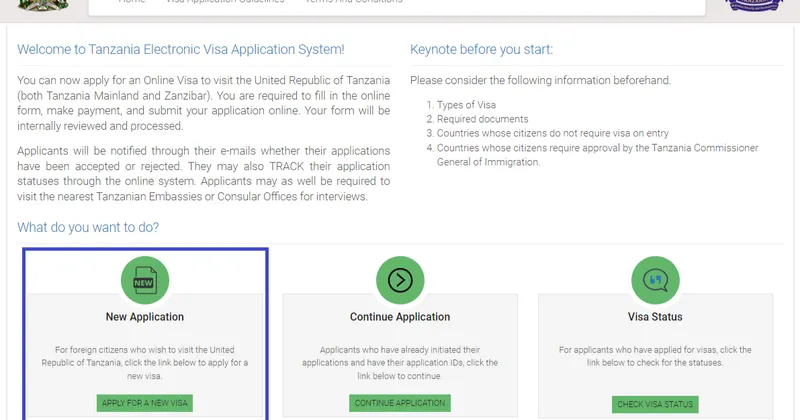Click the Keynote before you start heading
This screenshot has width=800, height=420.
(x=481, y=49)
